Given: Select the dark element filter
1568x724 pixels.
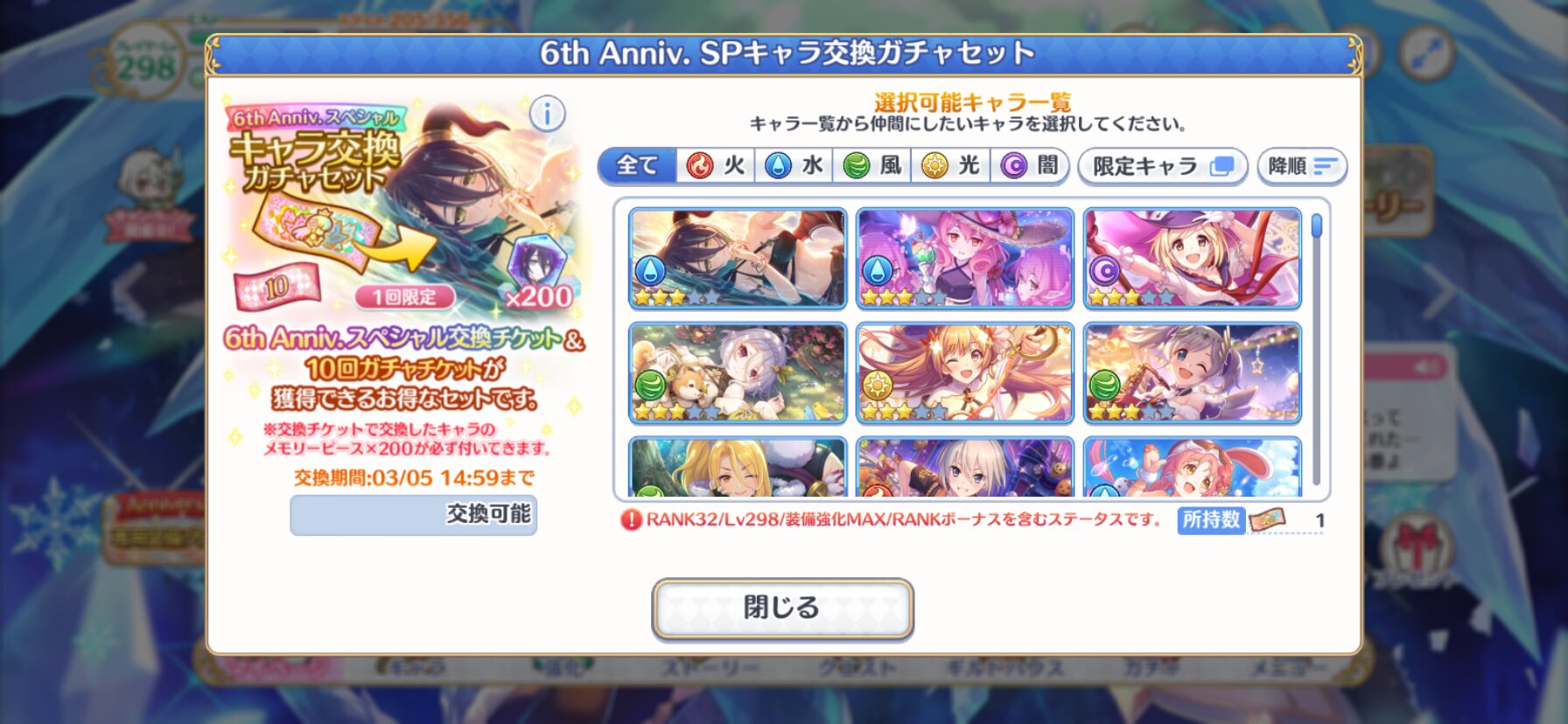Looking at the screenshot, I should (1030, 165).
